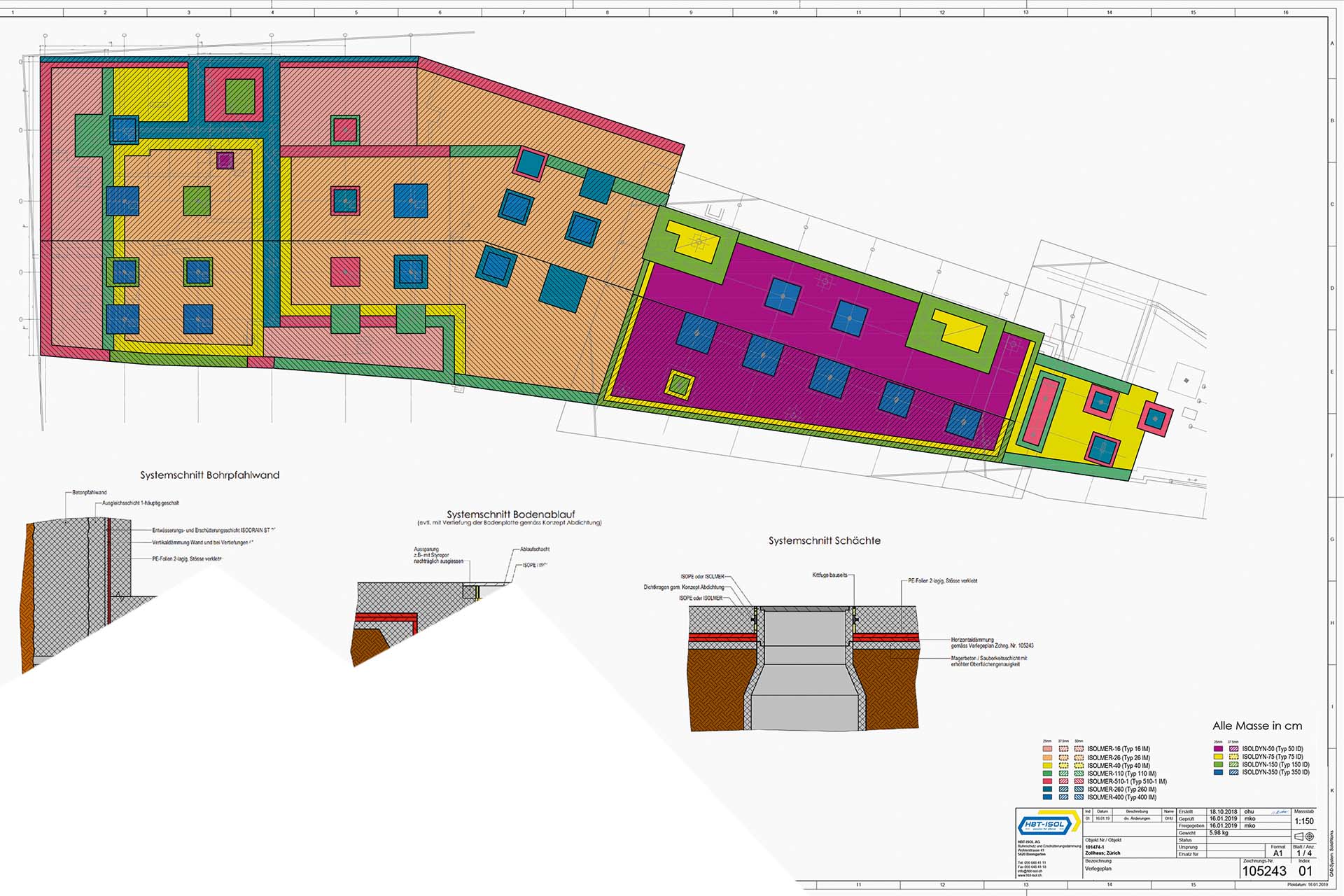Select the ISOLDYN-150 (Typ 150 ID) legend label
The height and width of the screenshot is (896, 1344).
(1276, 764)
